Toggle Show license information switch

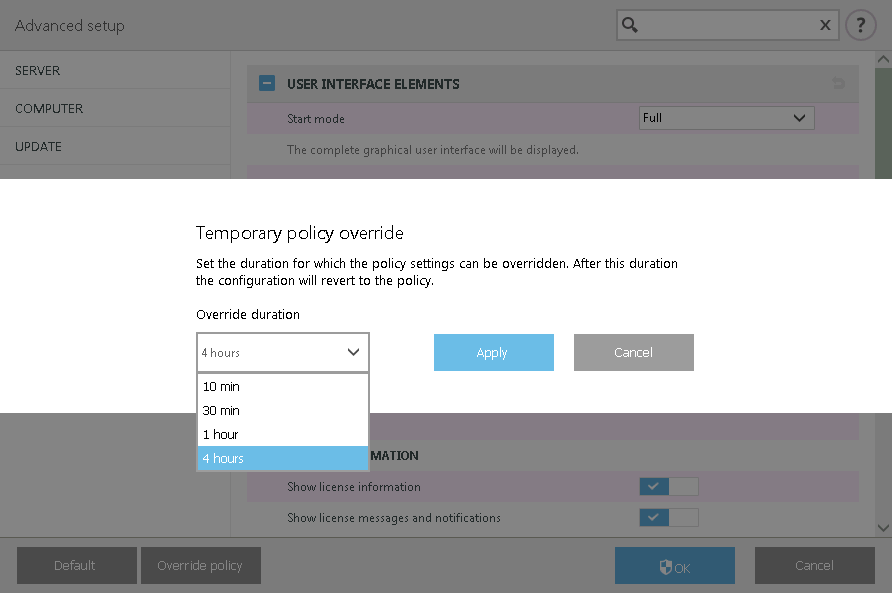click(668, 487)
